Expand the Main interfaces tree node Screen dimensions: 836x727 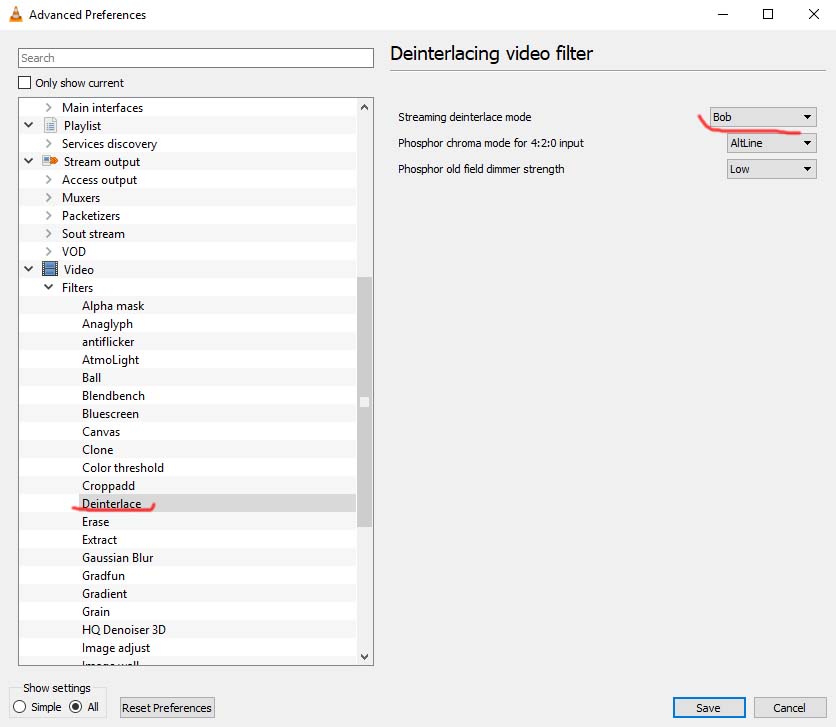[x=49, y=107]
